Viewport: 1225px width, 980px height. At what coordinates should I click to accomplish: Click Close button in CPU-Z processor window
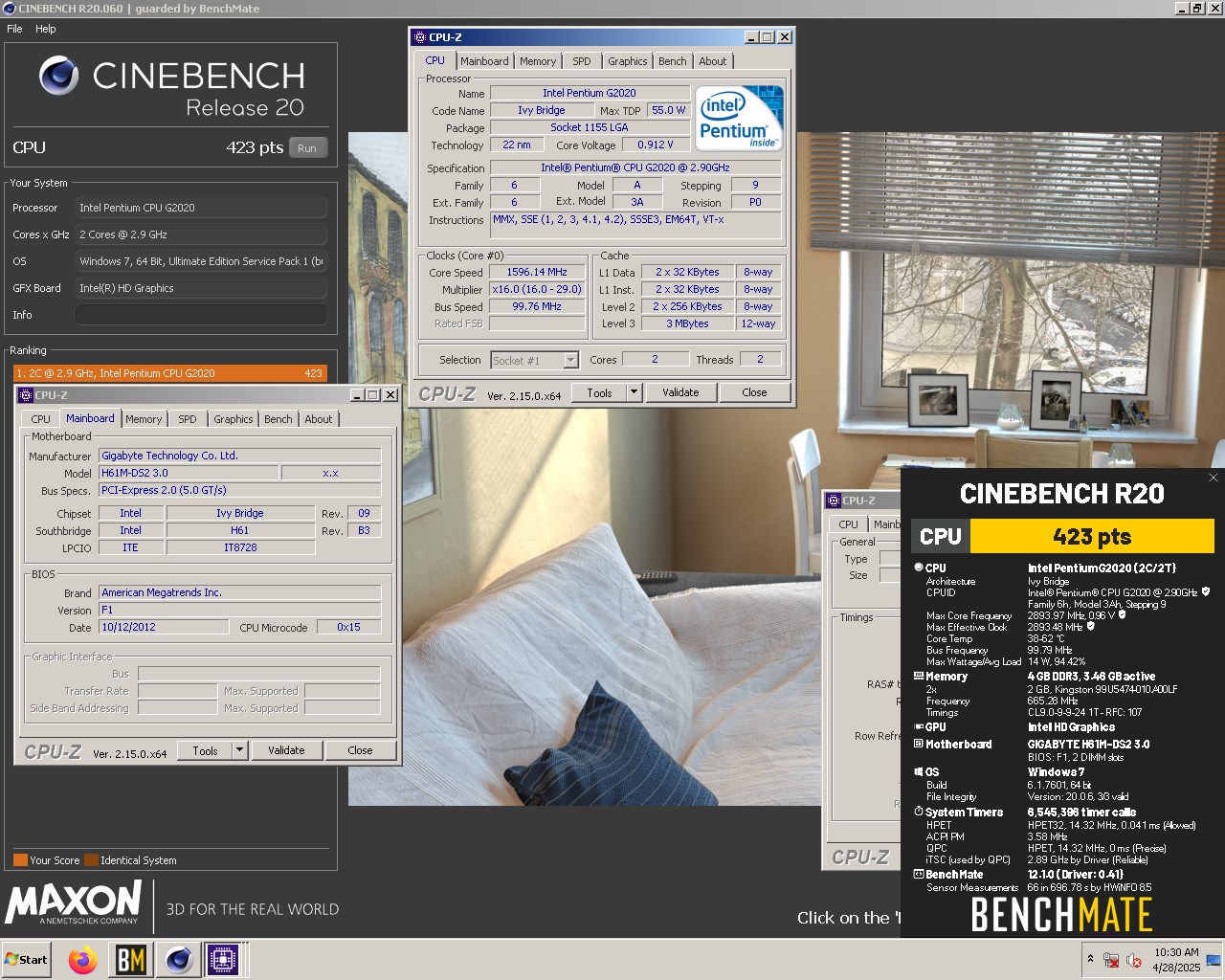(754, 392)
